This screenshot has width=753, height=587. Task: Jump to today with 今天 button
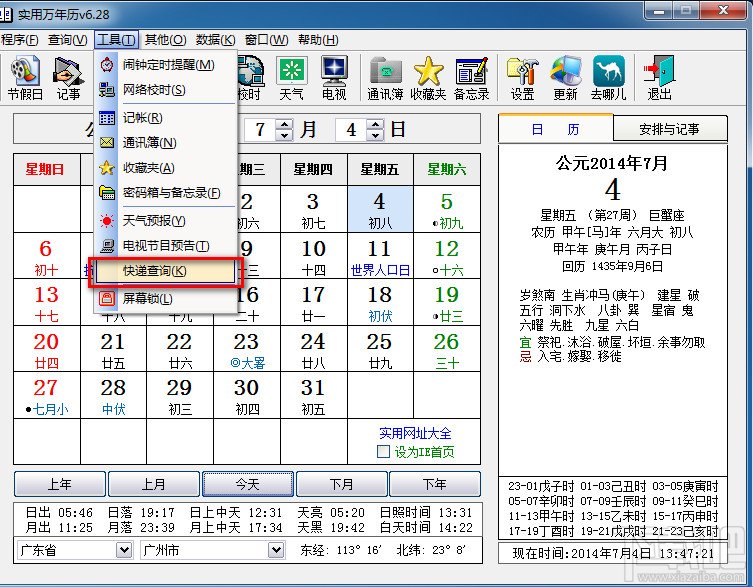point(248,484)
